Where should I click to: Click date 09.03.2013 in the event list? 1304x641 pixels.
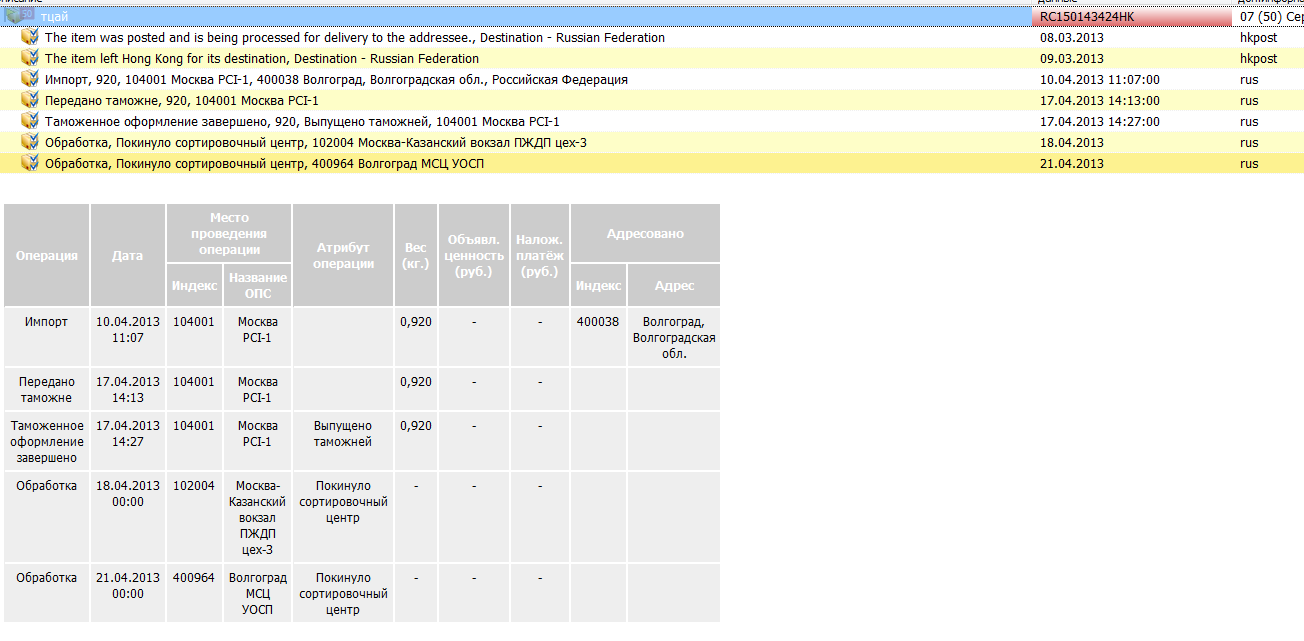(1072, 59)
